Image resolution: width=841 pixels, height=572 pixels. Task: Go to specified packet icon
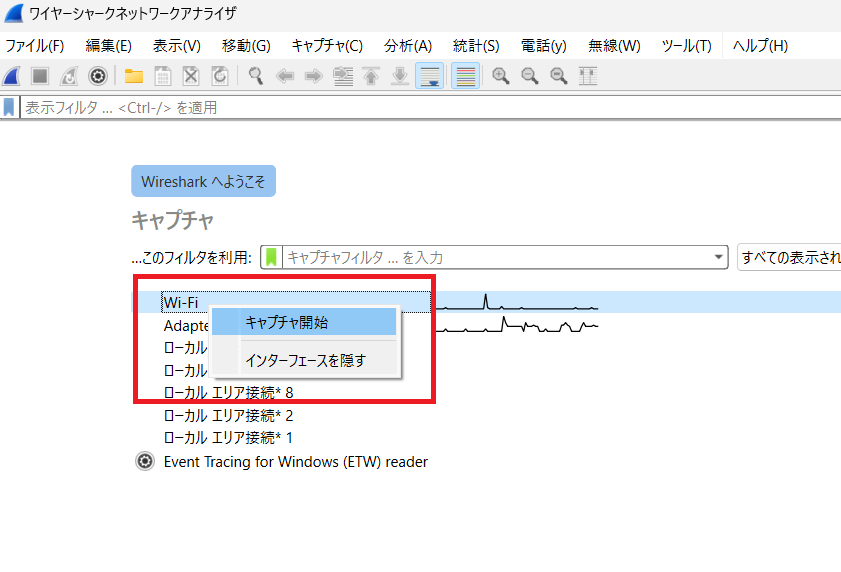343,76
